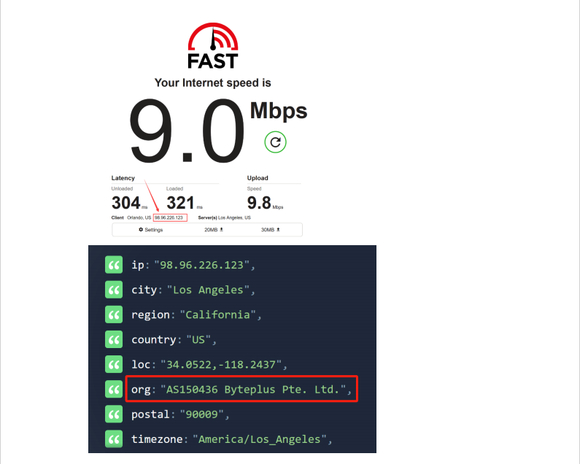The image size is (580, 464).
Task: Click the quote icon beside the ip line
Action: [114, 265]
